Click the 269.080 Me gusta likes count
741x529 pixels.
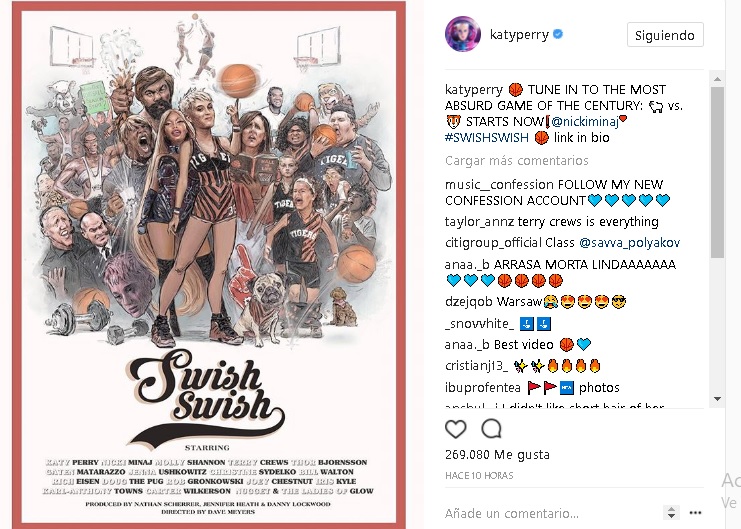click(x=497, y=455)
